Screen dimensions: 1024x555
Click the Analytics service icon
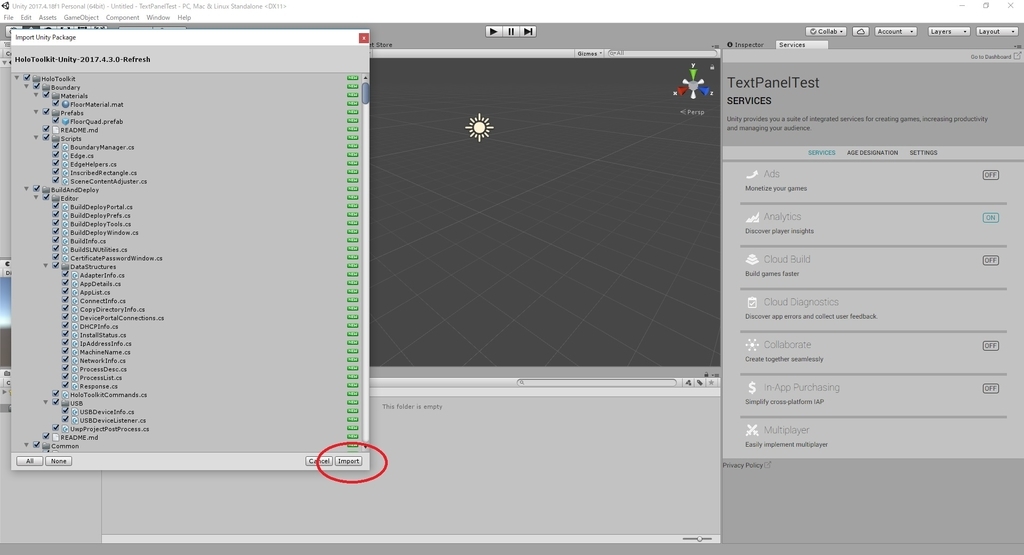pyautogui.click(x=752, y=217)
